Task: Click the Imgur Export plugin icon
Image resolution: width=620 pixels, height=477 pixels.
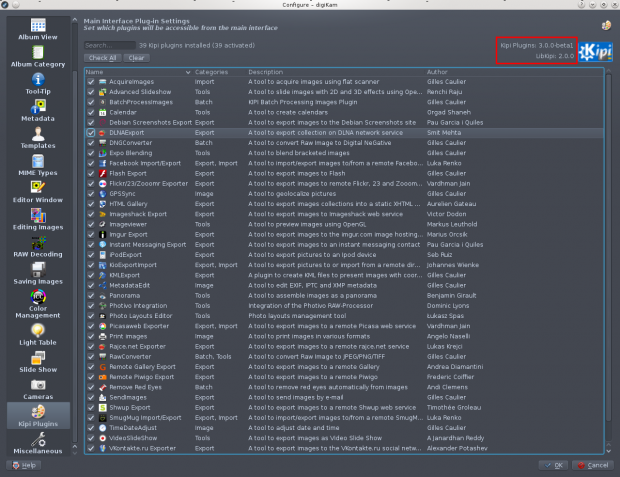Action: click(x=102, y=234)
